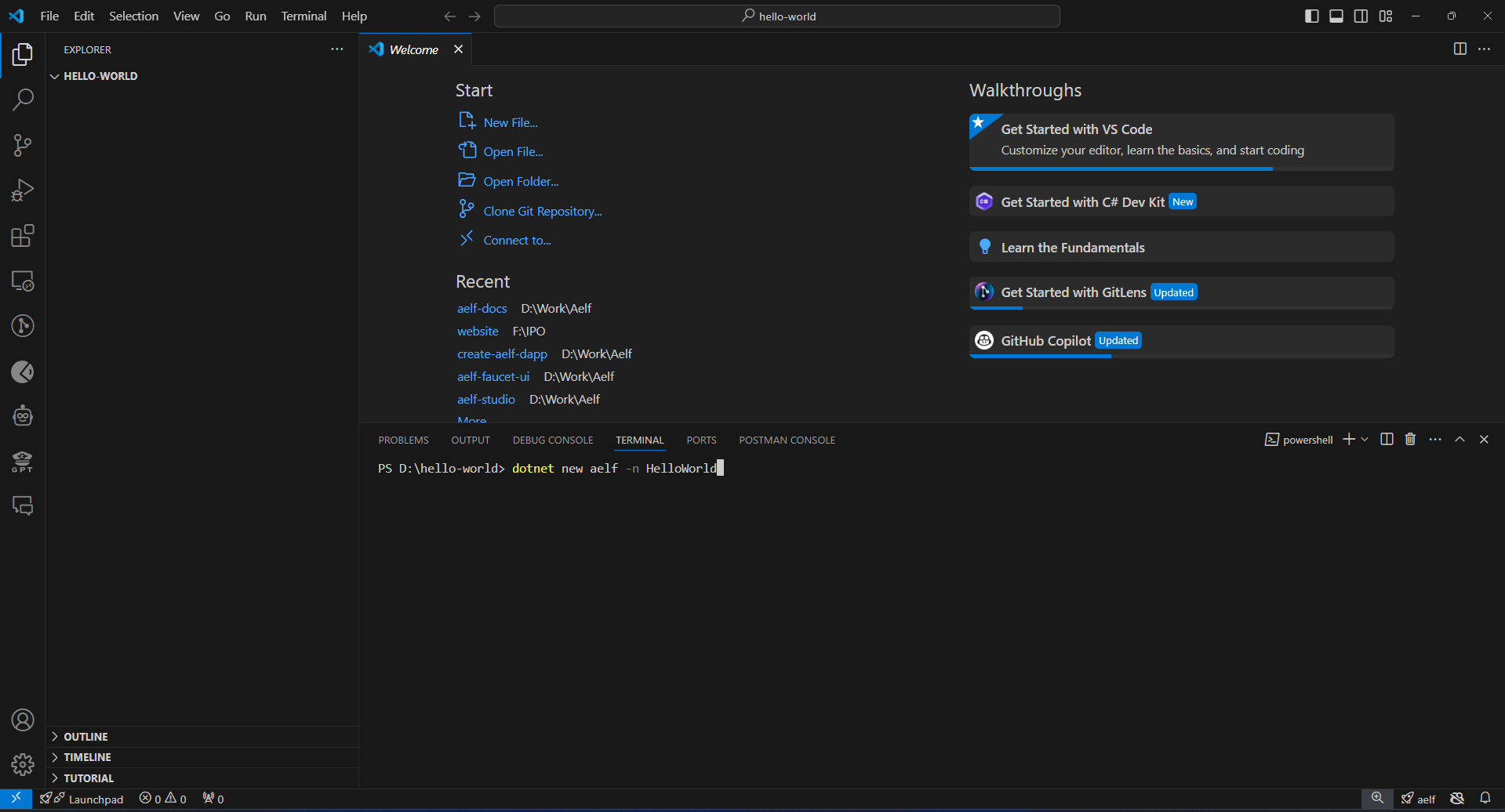Click the remote window indicator in status bar

coord(16,799)
